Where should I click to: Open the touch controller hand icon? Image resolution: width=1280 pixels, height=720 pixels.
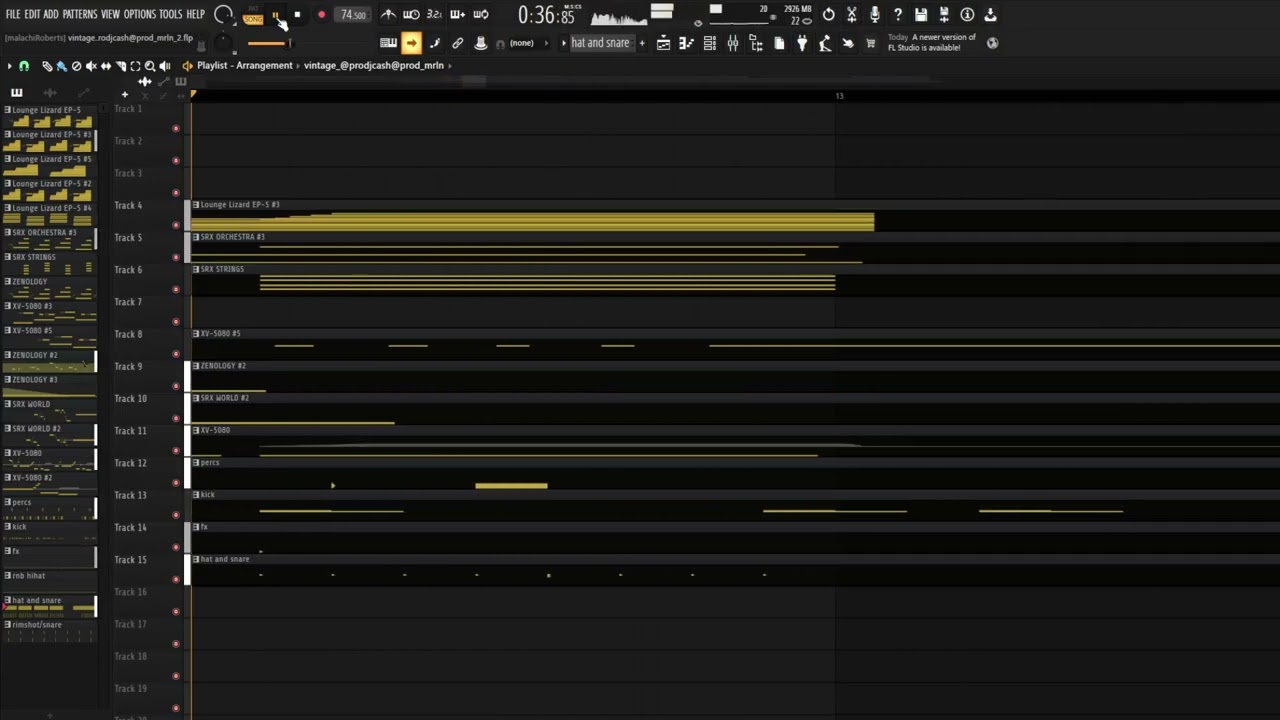pos(848,43)
